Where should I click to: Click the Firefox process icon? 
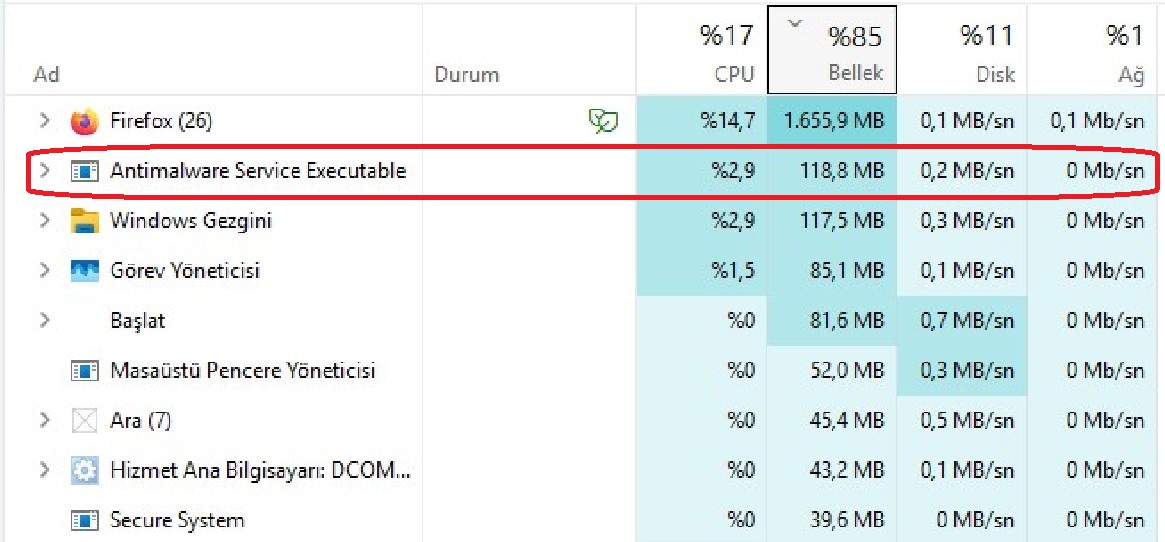tap(85, 121)
